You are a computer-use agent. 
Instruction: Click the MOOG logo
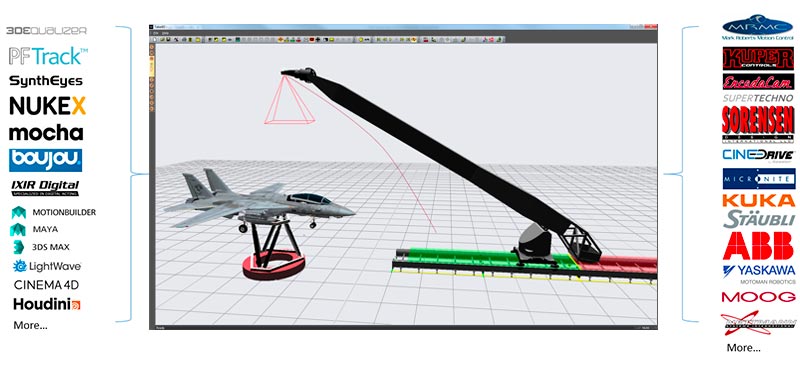pos(758,297)
